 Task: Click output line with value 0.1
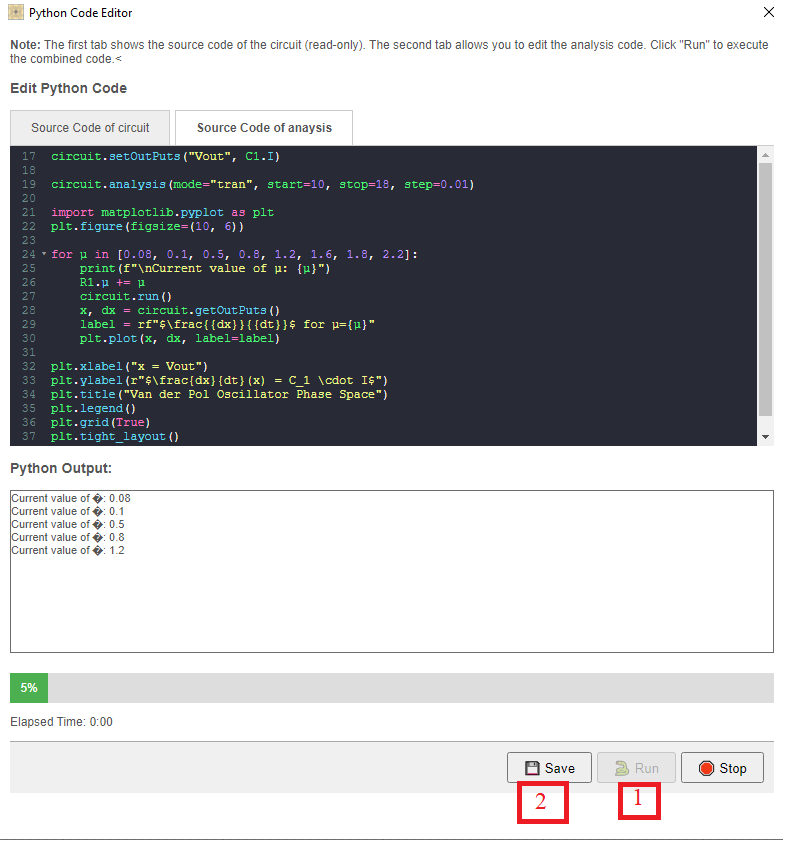click(x=68, y=511)
